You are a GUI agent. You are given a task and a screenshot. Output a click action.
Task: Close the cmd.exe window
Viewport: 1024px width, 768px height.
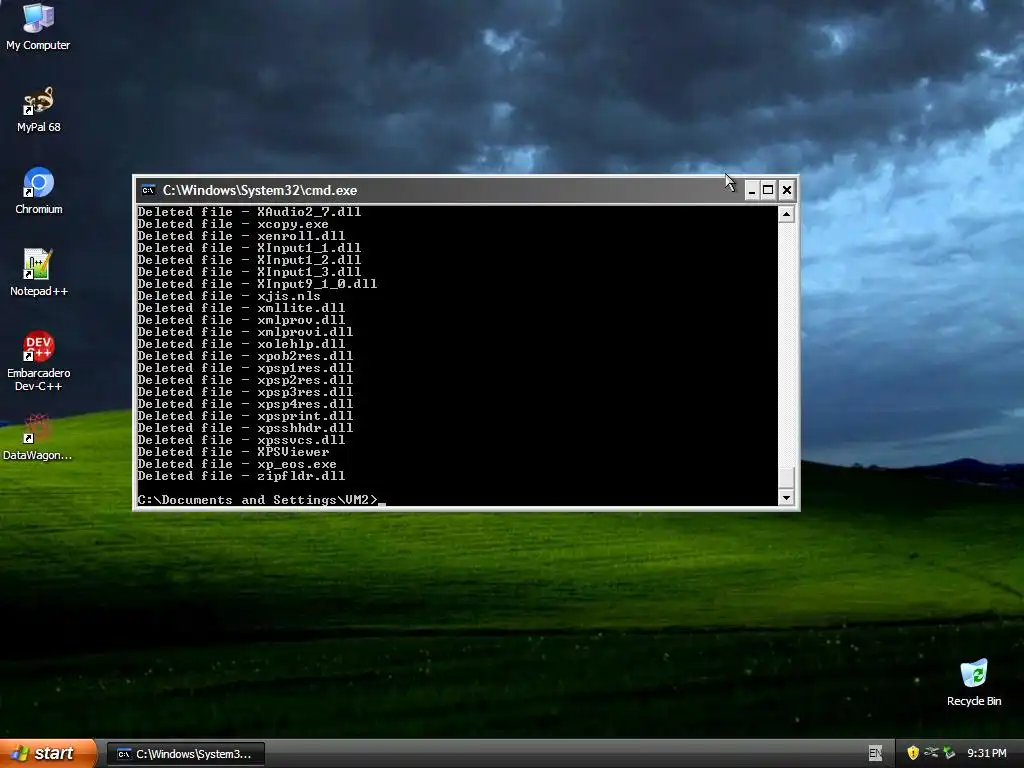[x=787, y=190]
